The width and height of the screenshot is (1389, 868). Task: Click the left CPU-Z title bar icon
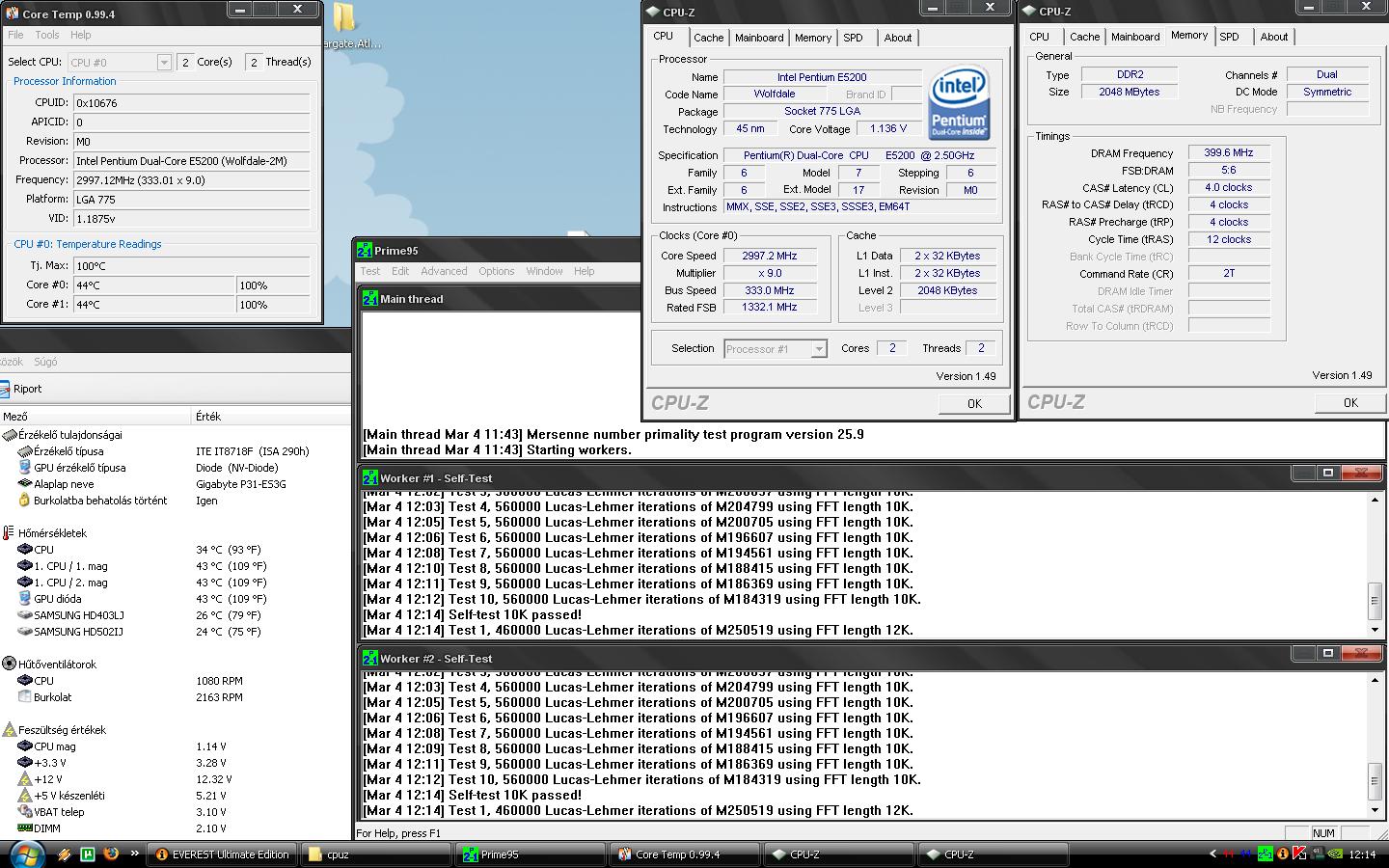[653, 13]
